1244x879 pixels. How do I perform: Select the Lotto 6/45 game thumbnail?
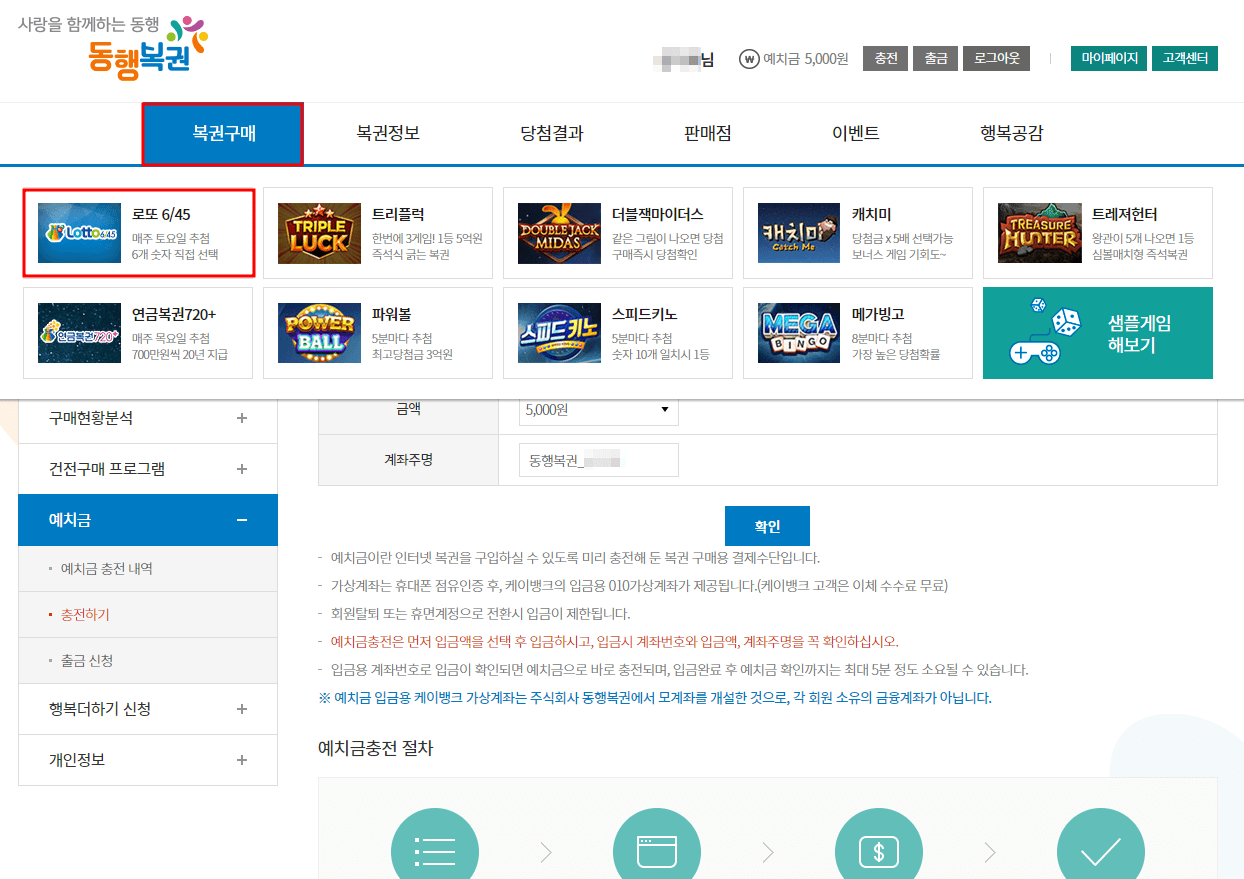click(x=79, y=232)
